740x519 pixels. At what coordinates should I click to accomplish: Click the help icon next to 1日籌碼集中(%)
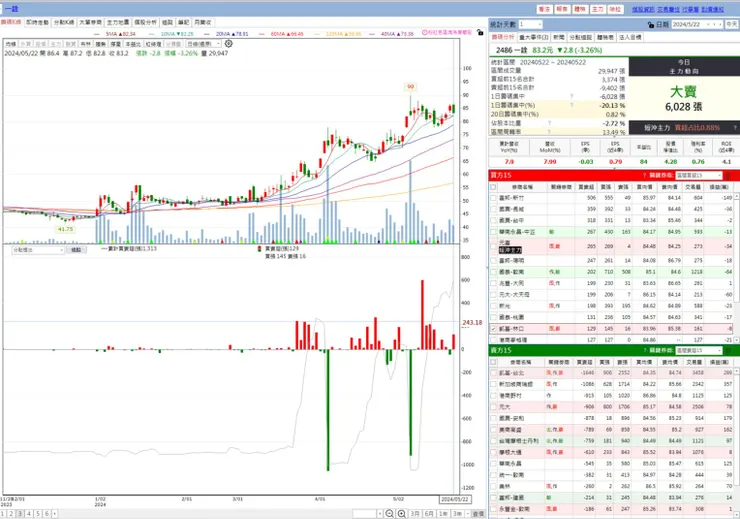point(572,105)
